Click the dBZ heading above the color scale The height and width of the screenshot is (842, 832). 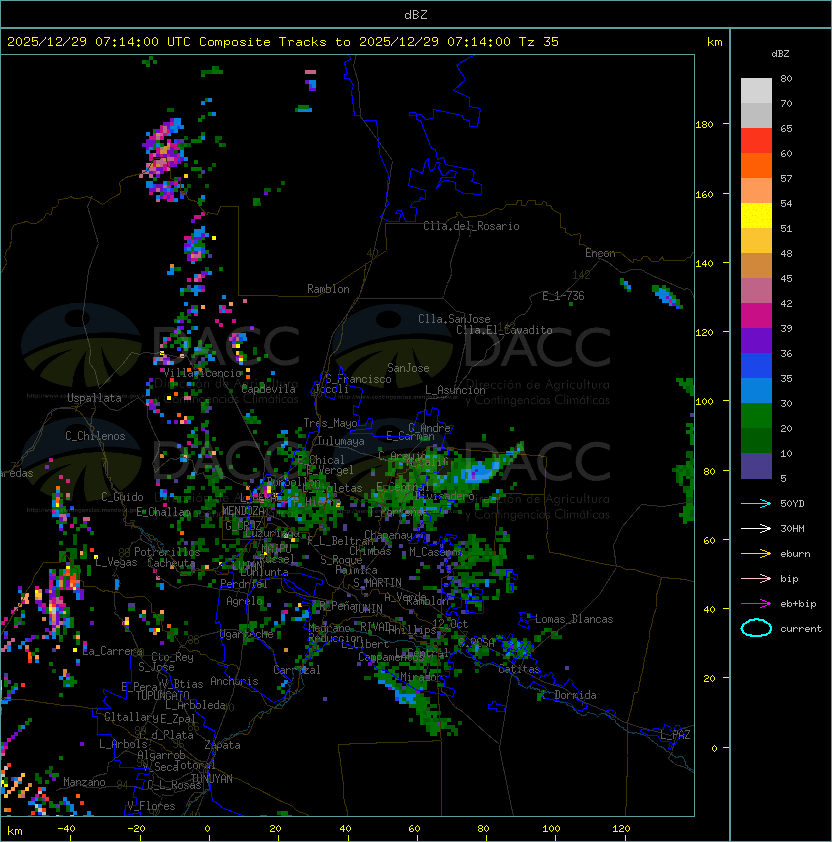tap(780, 54)
